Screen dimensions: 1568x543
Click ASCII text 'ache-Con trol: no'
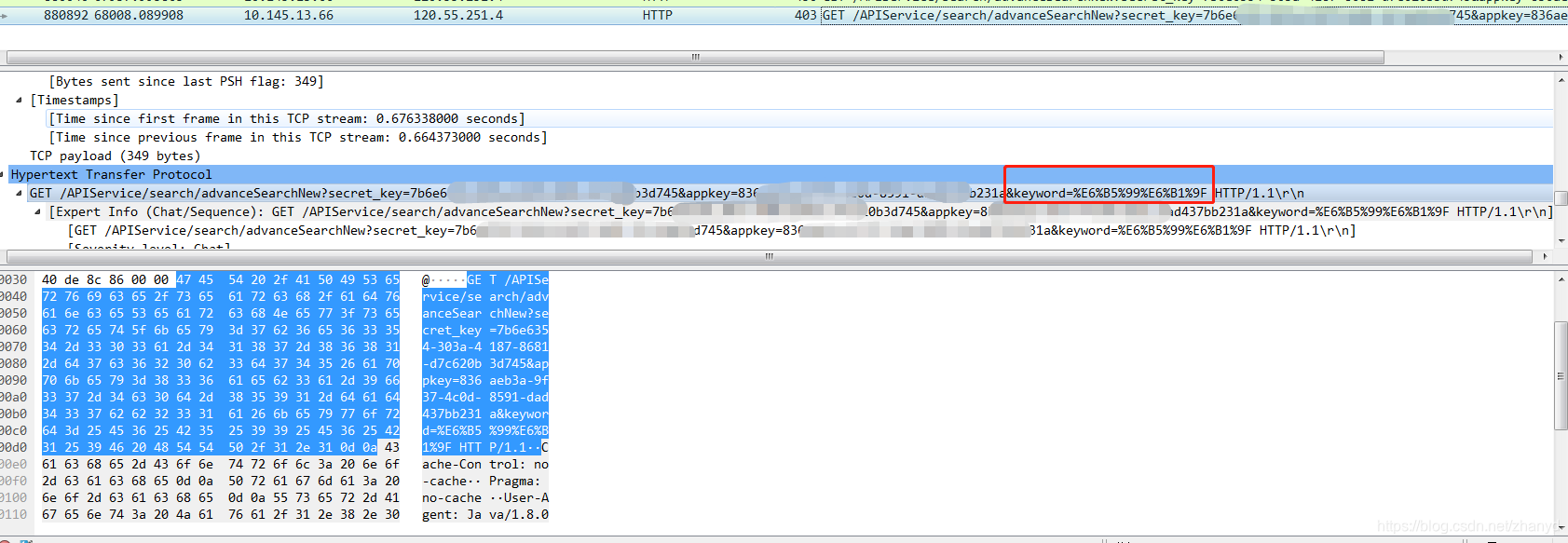click(x=485, y=464)
